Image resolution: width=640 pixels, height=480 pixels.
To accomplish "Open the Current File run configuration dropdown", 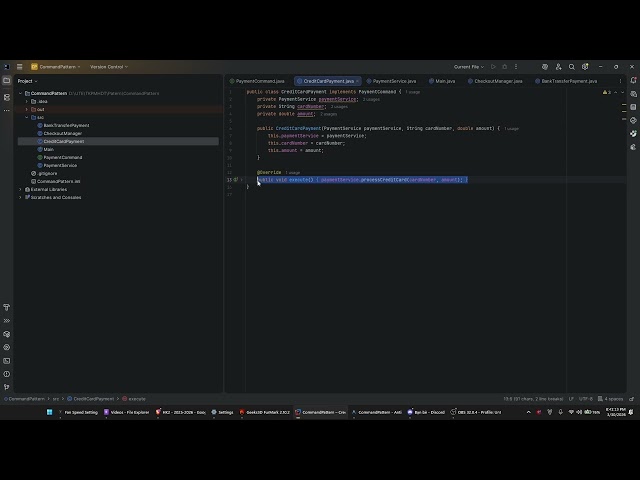I will [x=469, y=67].
